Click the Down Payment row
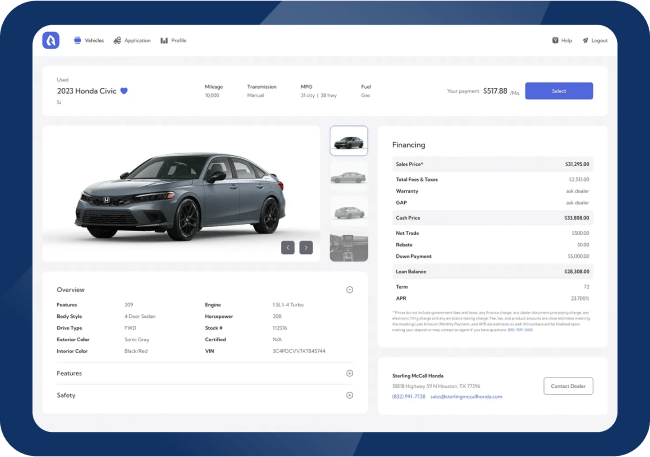 (x=492, y=256)
